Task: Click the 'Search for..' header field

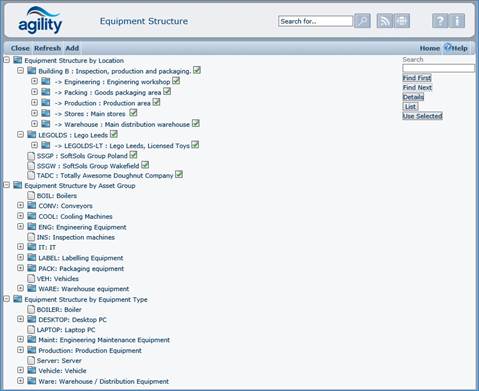Action: (315, 21)
